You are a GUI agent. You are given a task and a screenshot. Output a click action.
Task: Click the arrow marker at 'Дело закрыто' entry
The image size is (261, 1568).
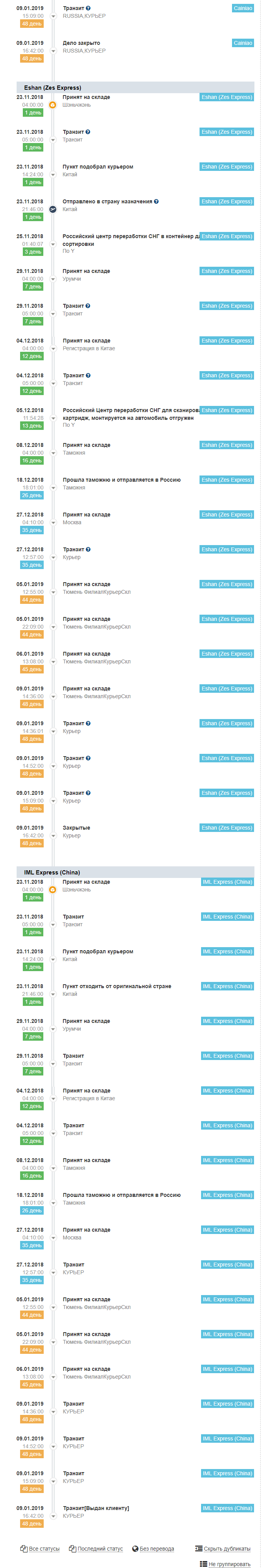click(x=53, y=51)
